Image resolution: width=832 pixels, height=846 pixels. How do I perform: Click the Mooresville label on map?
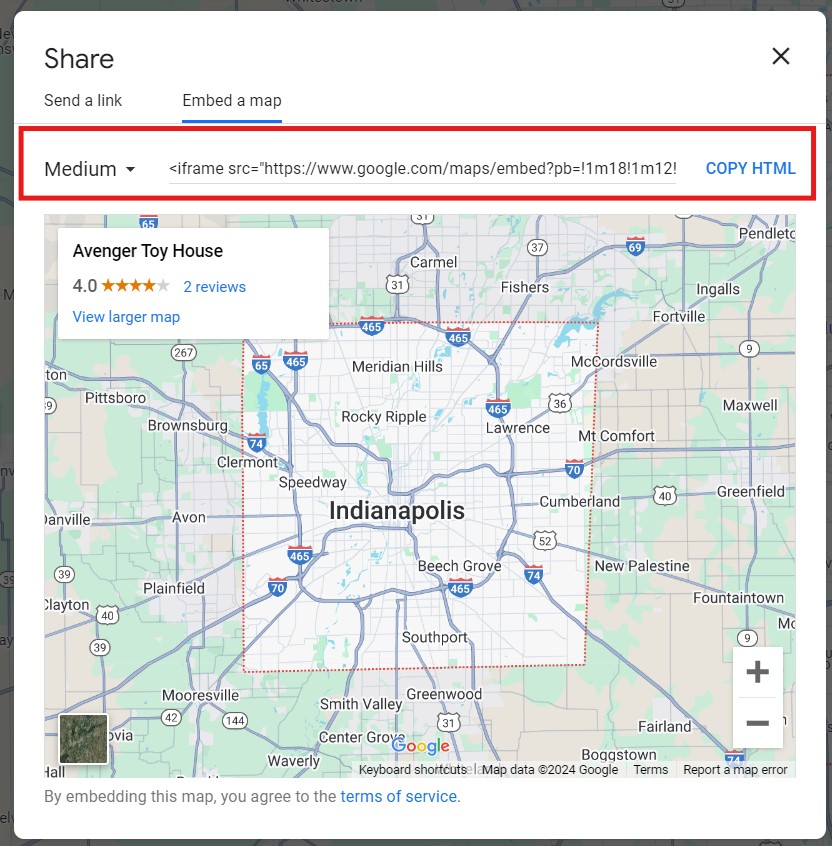pos(200,695)
